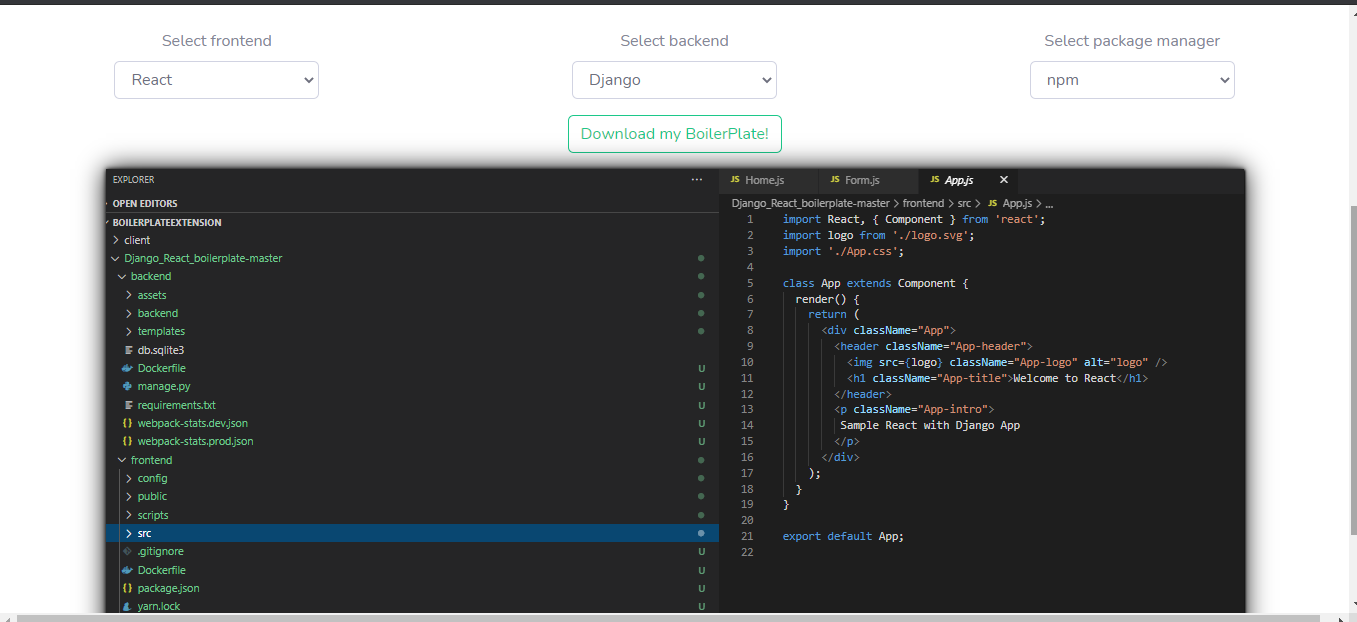Screen dimensions: 1357x622
Task: Open yarn.lock in the Explorer
Action: (159, 606)
